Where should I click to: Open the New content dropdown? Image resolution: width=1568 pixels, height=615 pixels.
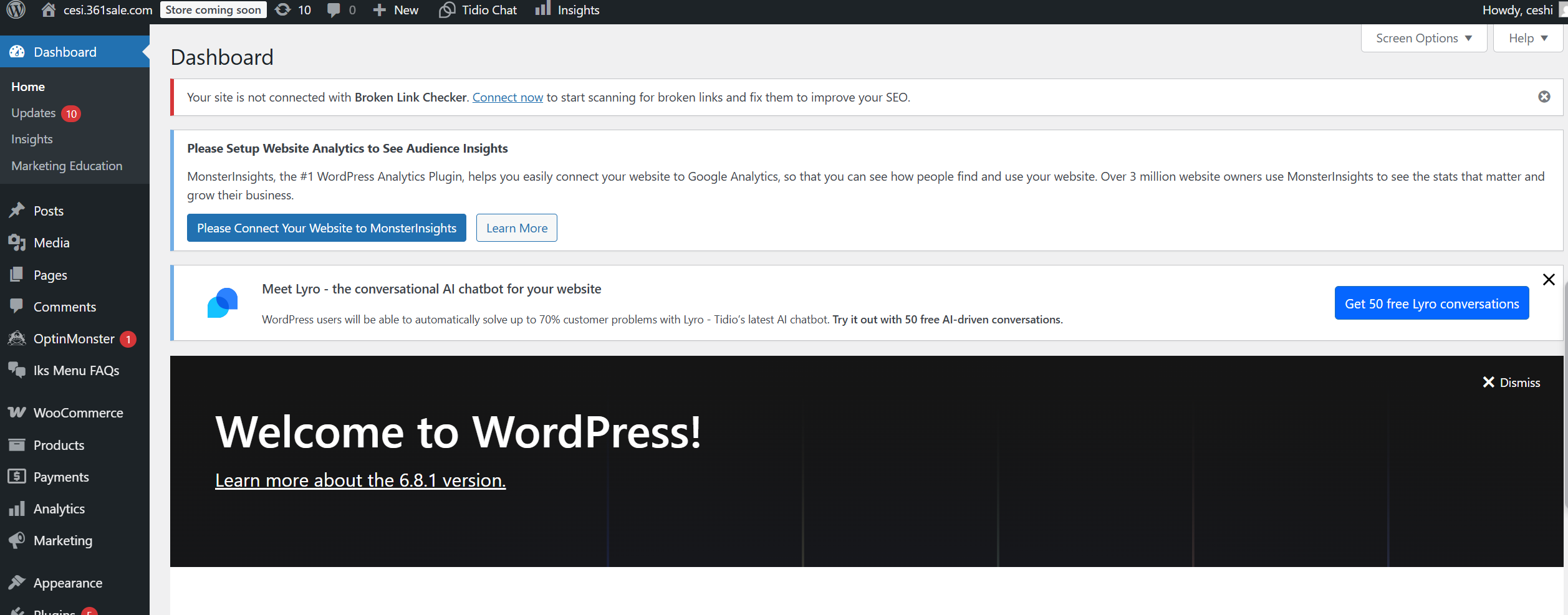click(396, 10)
